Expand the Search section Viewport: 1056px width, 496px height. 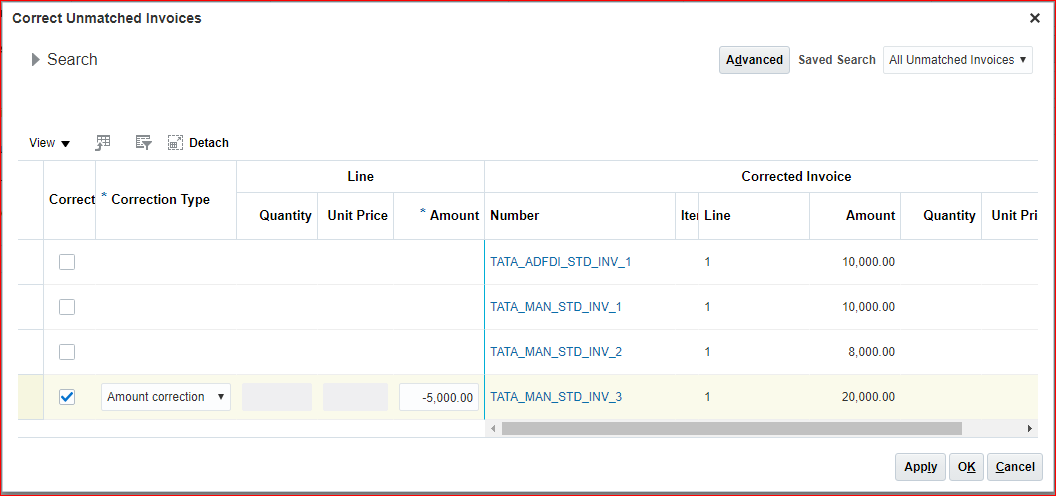pos(37,60)
